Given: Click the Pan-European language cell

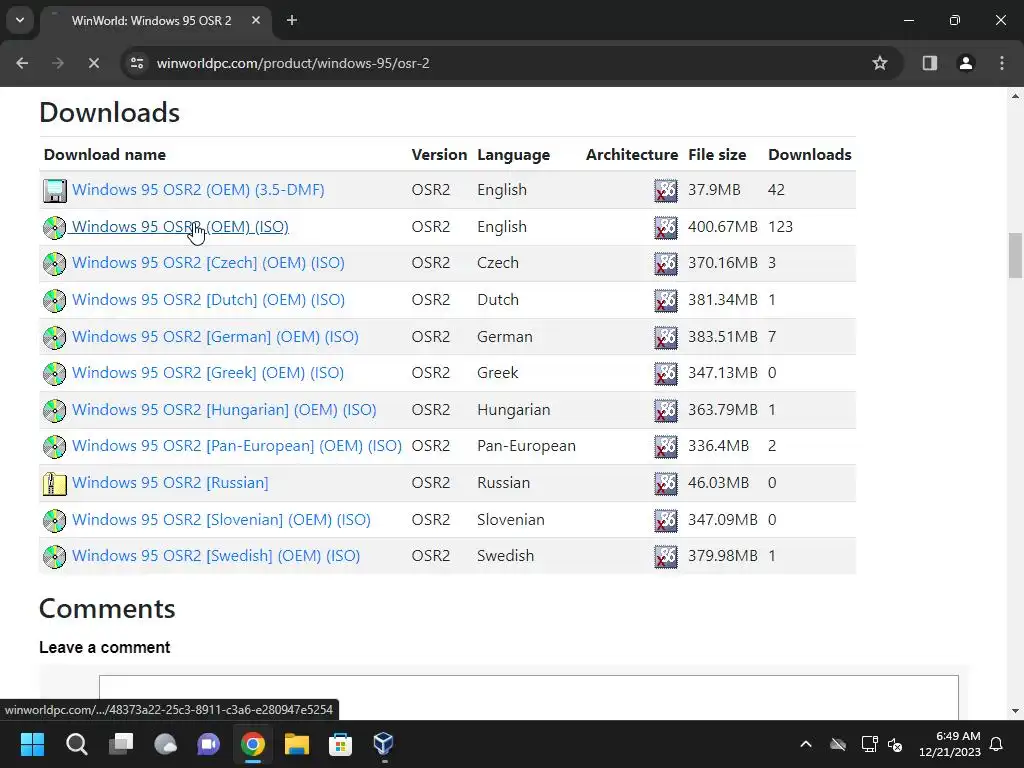Looking at the screenshot, I should (x=526, y=445).
